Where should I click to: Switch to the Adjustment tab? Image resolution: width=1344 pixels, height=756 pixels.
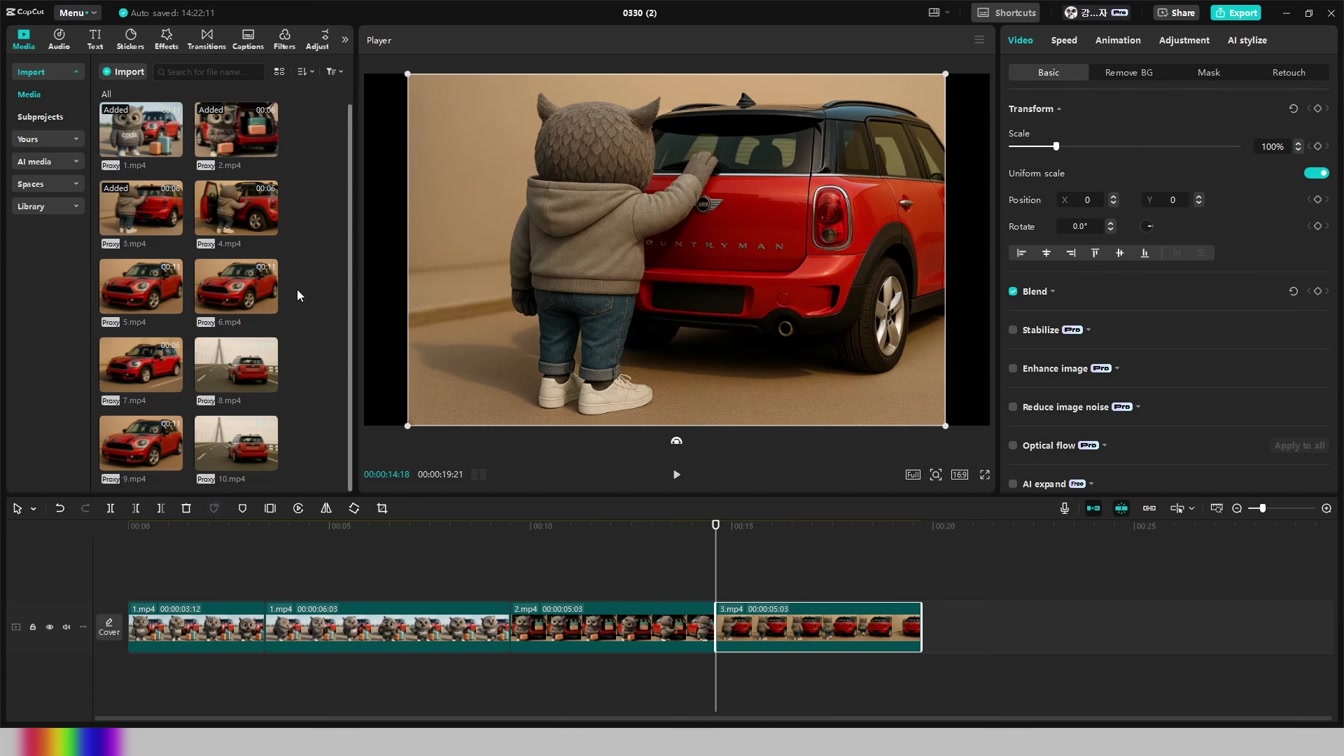click(1184, 40)
